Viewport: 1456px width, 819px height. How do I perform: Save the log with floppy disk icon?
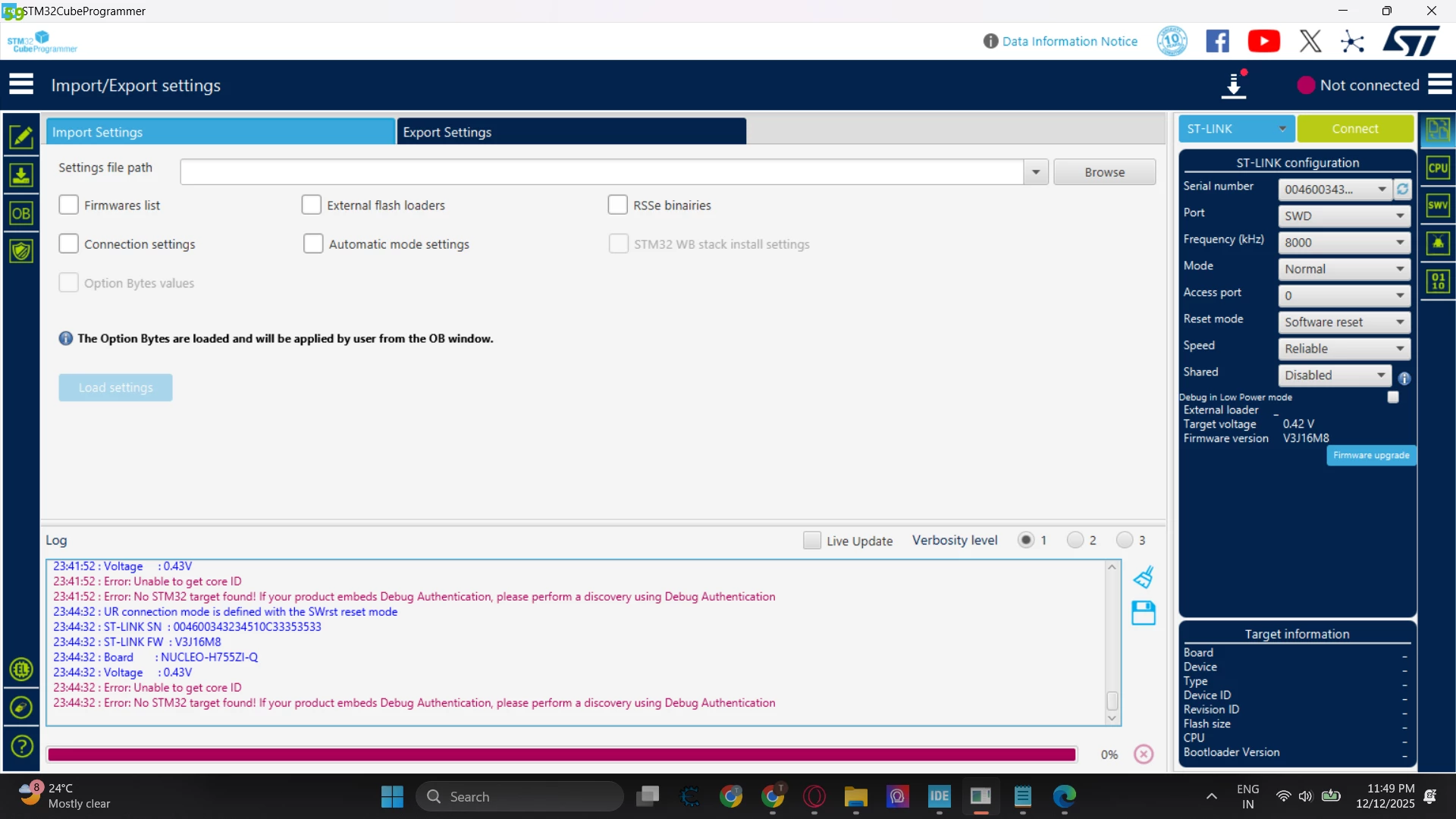coord(1144,613)
